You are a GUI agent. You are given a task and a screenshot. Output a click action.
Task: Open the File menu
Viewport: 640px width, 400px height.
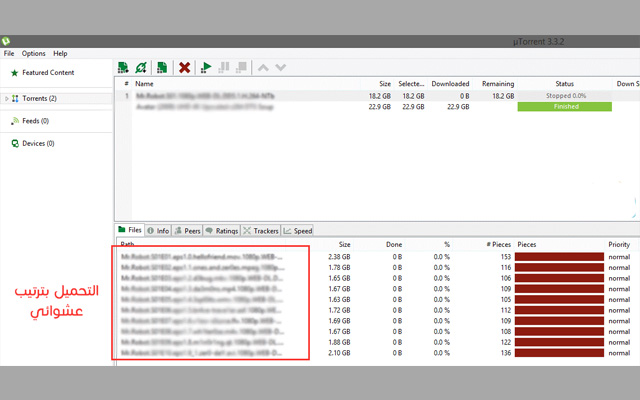[x=9, y=53]
